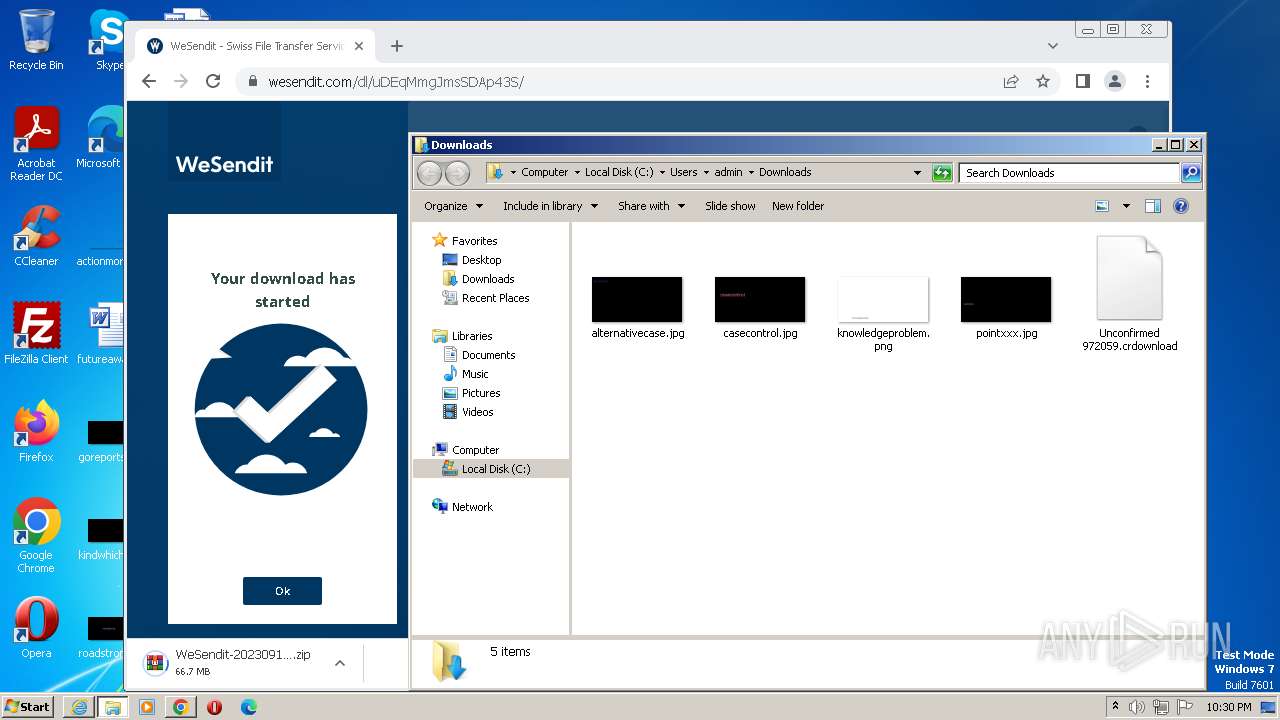The width and height of the screenshot is (1280, 720).
Task: Change the view icon in Explorer toolbar
Action: click(x=1102, y=206)
